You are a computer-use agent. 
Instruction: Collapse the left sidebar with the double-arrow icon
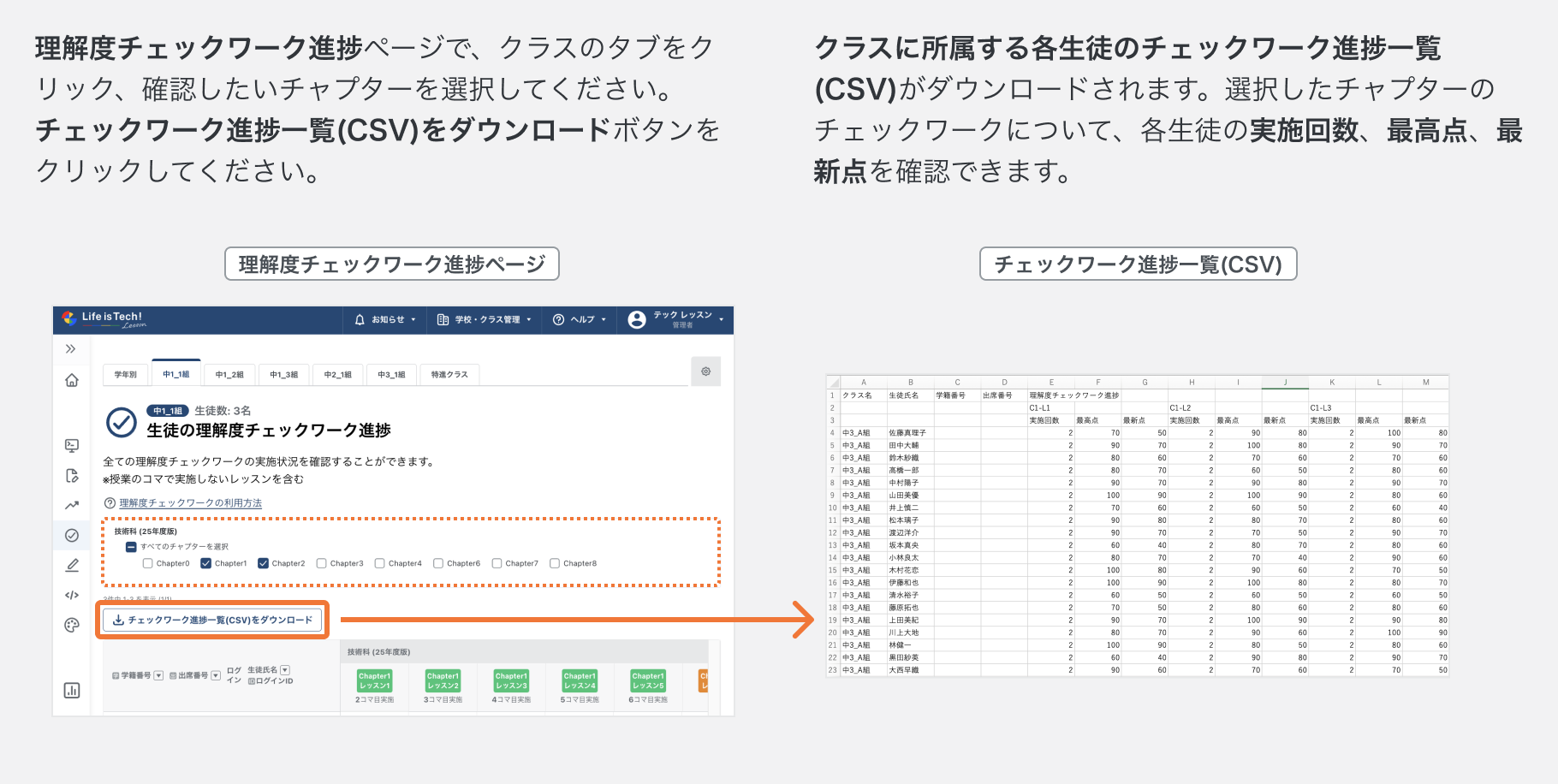click(x=72, y=348)
